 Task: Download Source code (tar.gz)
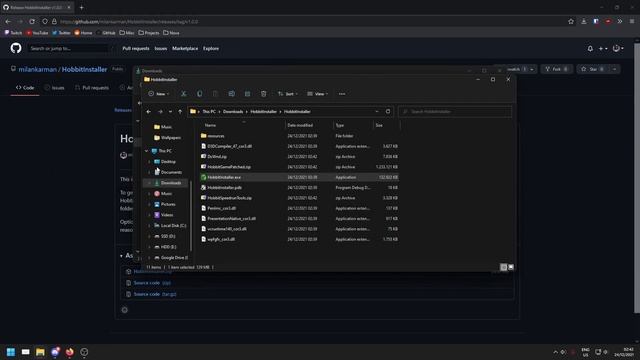pyautogui.click(x=155, y=294)
